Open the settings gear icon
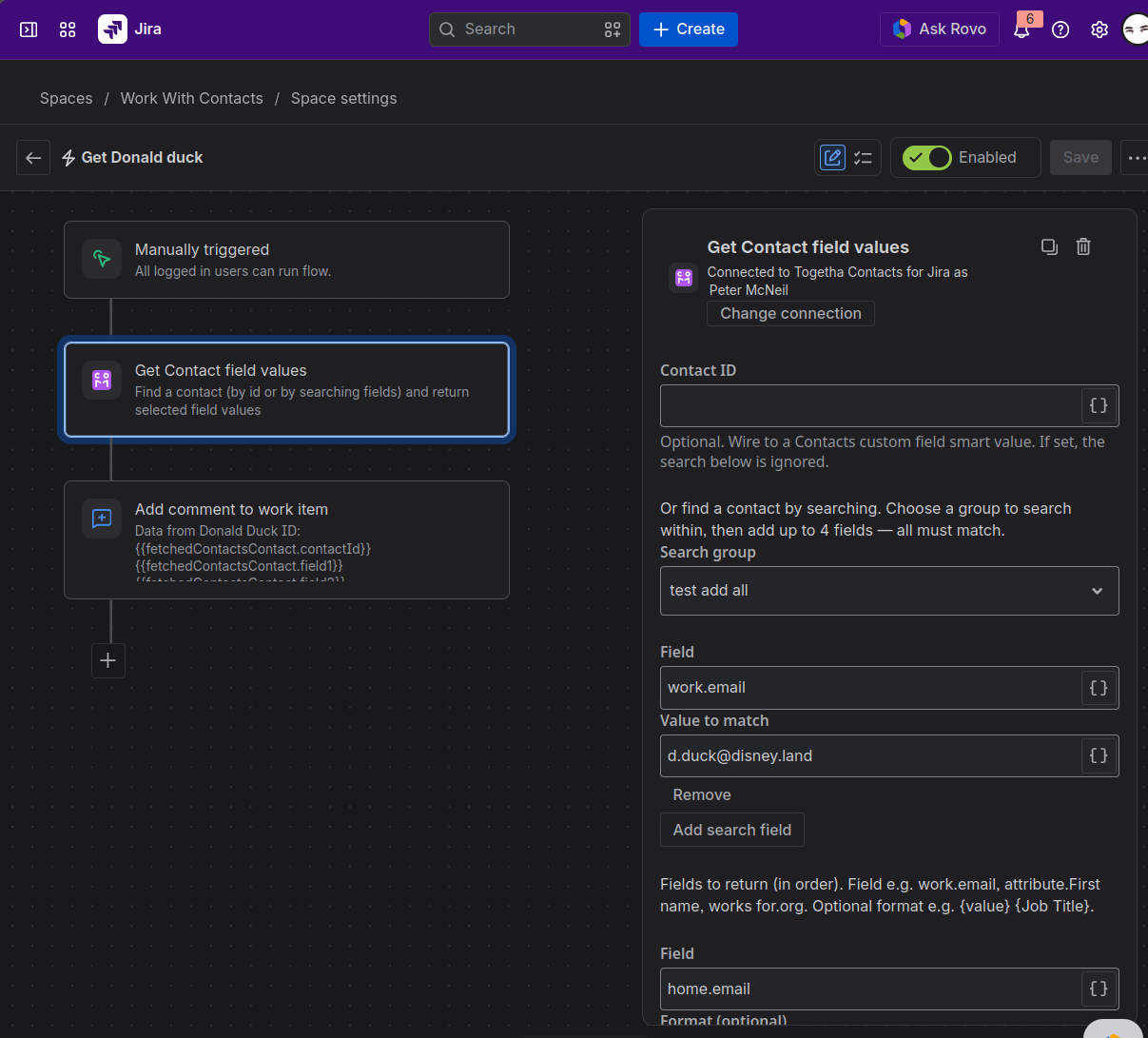The width and height of the screenshot is (1148, 1038). (1099, 29)
